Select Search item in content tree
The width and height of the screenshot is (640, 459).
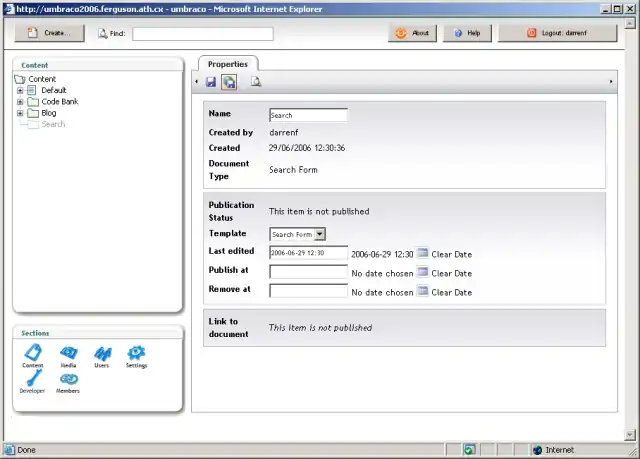(x=53, y=125)
